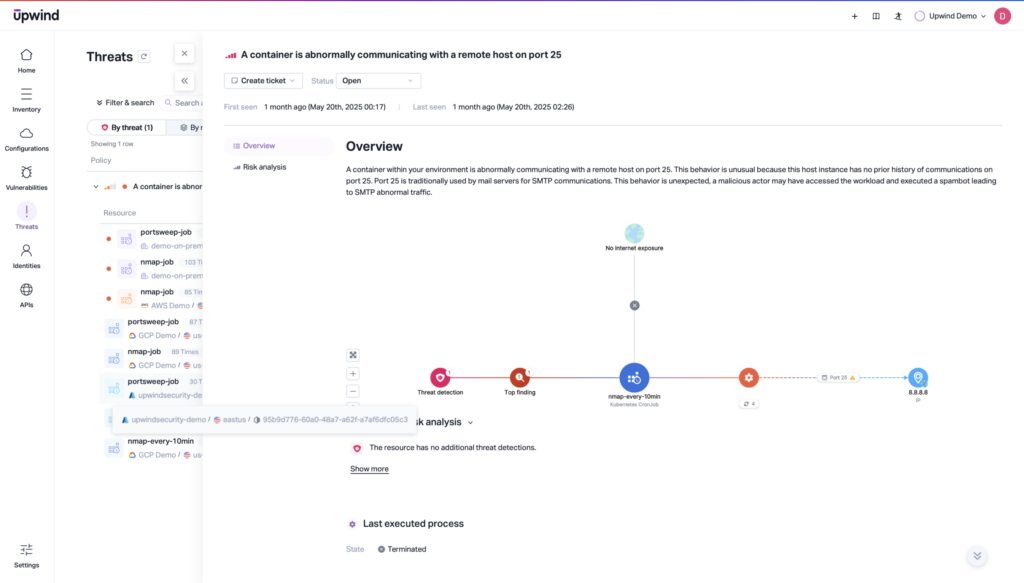Click the Show more link

pos(369,469)
